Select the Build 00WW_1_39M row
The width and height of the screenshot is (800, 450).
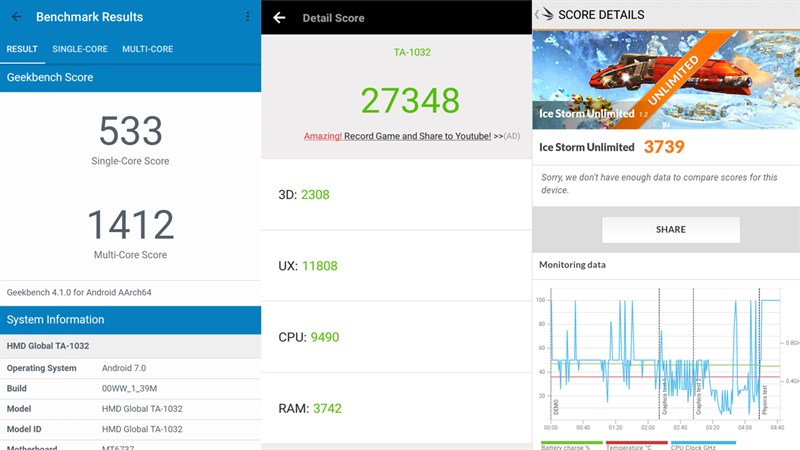pos(131,388)
